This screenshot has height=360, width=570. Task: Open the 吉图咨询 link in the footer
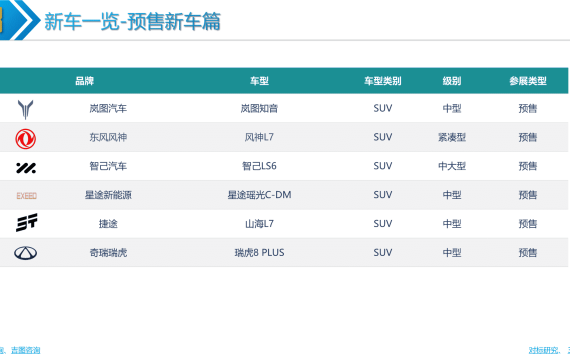point(25,350)
